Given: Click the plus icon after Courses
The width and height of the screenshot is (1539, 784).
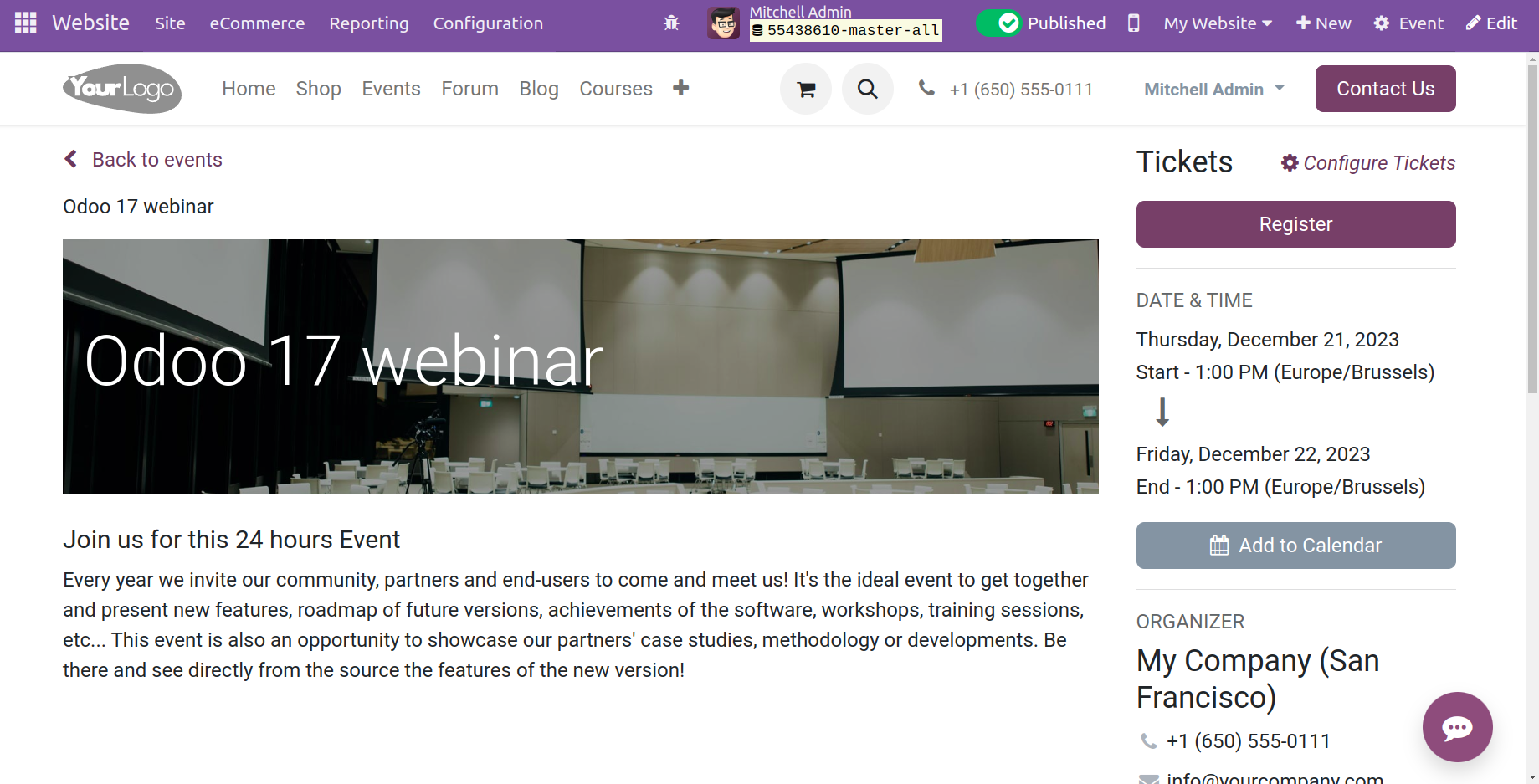Looking at the screenshot, I should 681,88.
